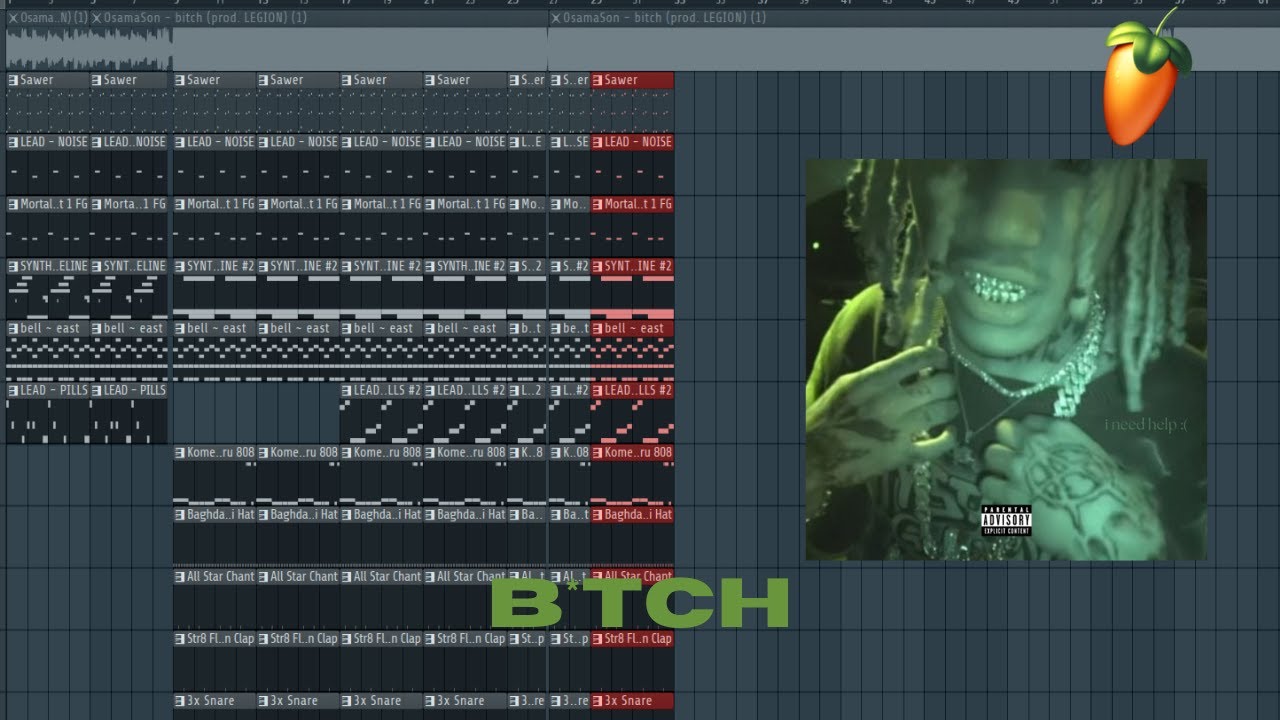
Task: Click pattern icon on red 3x Snare clip
Action: coord(597,700)
